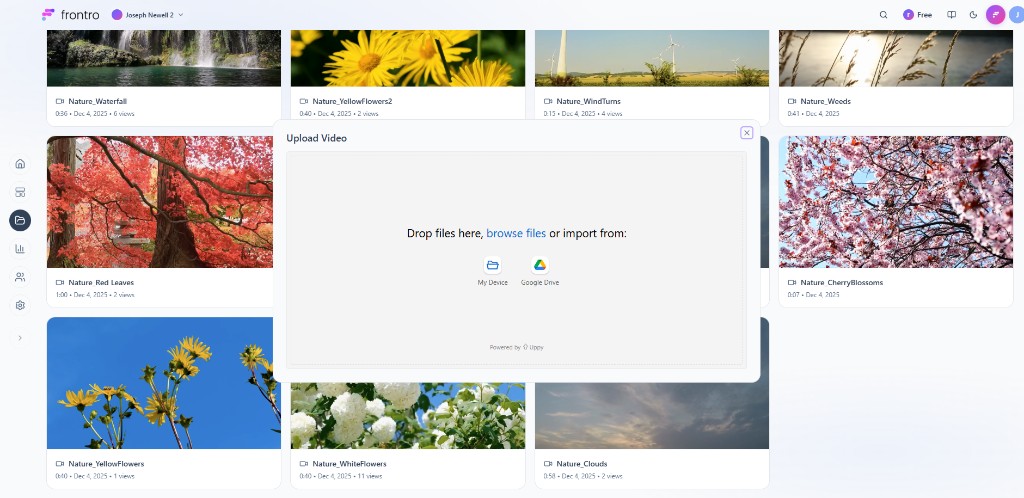Choose My Device upload source
Image resolution: width=1024 pixels, height=498 pixels.
(x=492, y=271)
